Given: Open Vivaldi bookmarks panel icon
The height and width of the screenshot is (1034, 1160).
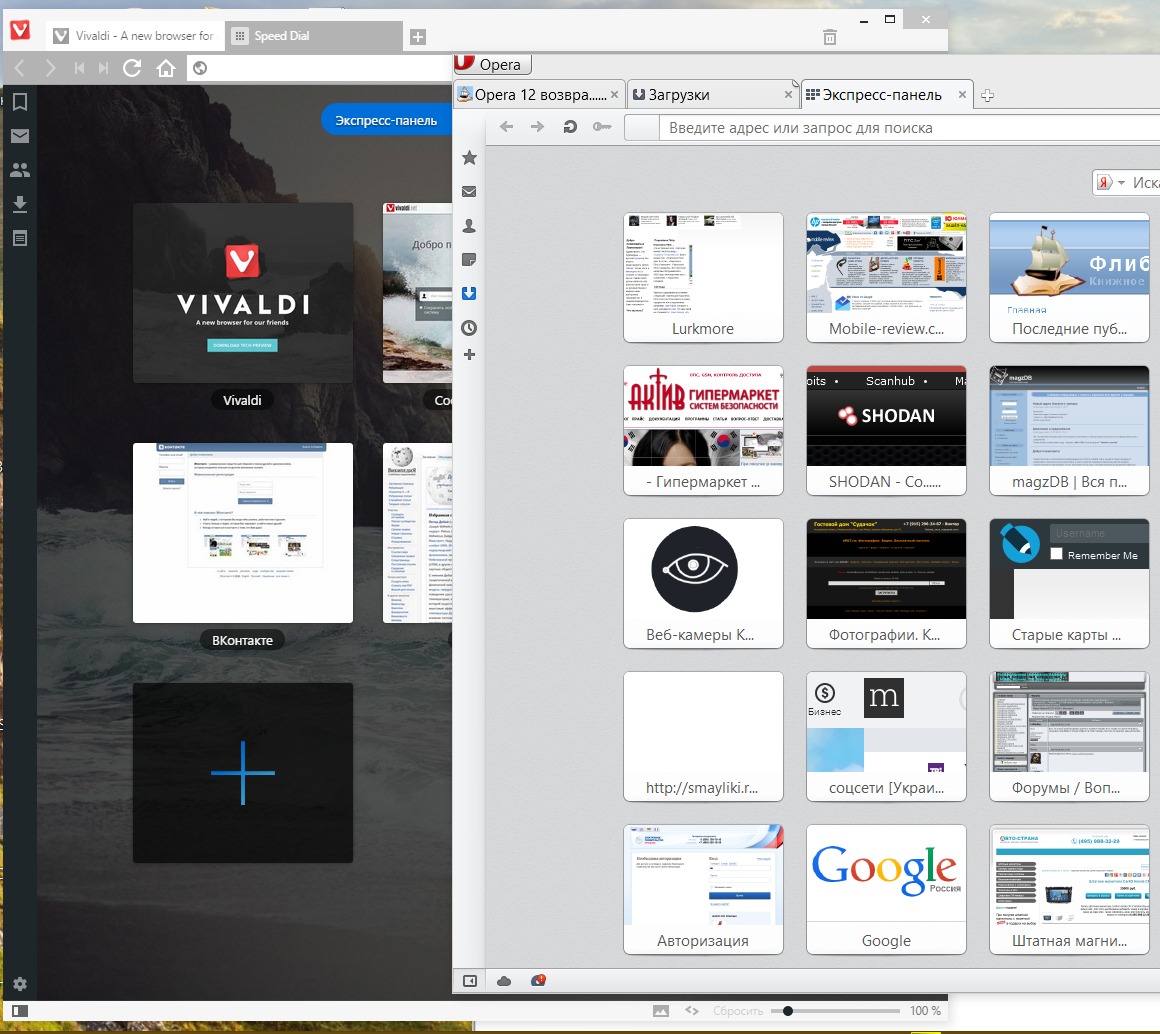Looking at the screenshot, I should click(x=20, y=102).
